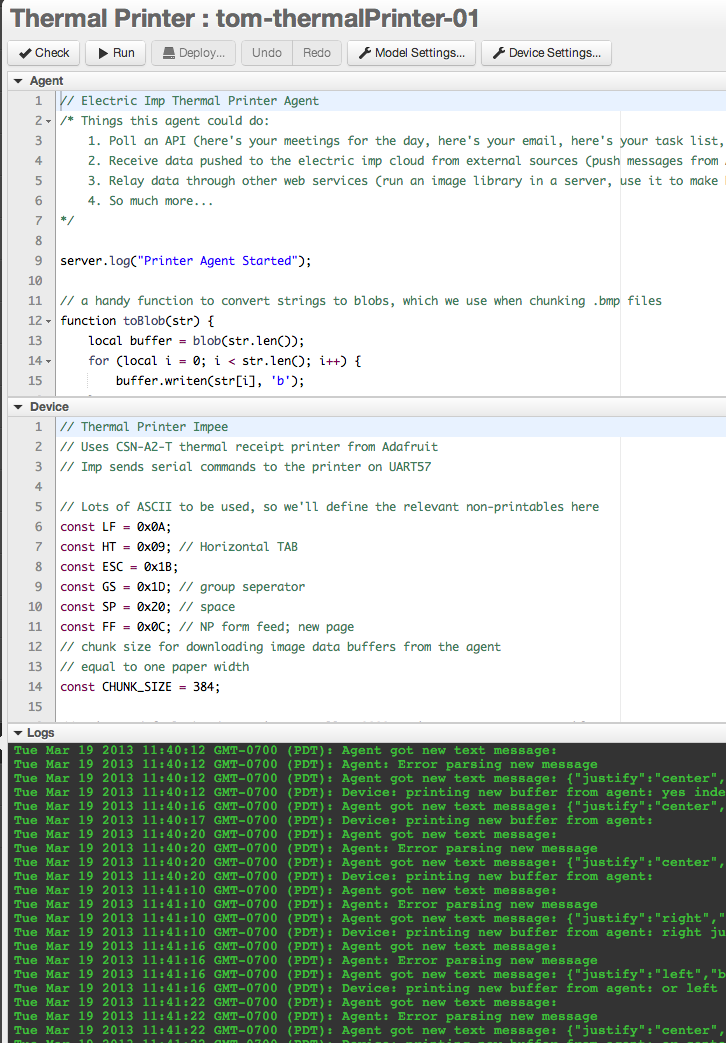Fold the toBlob function at Agent line 12

click(x=49, y=321)
